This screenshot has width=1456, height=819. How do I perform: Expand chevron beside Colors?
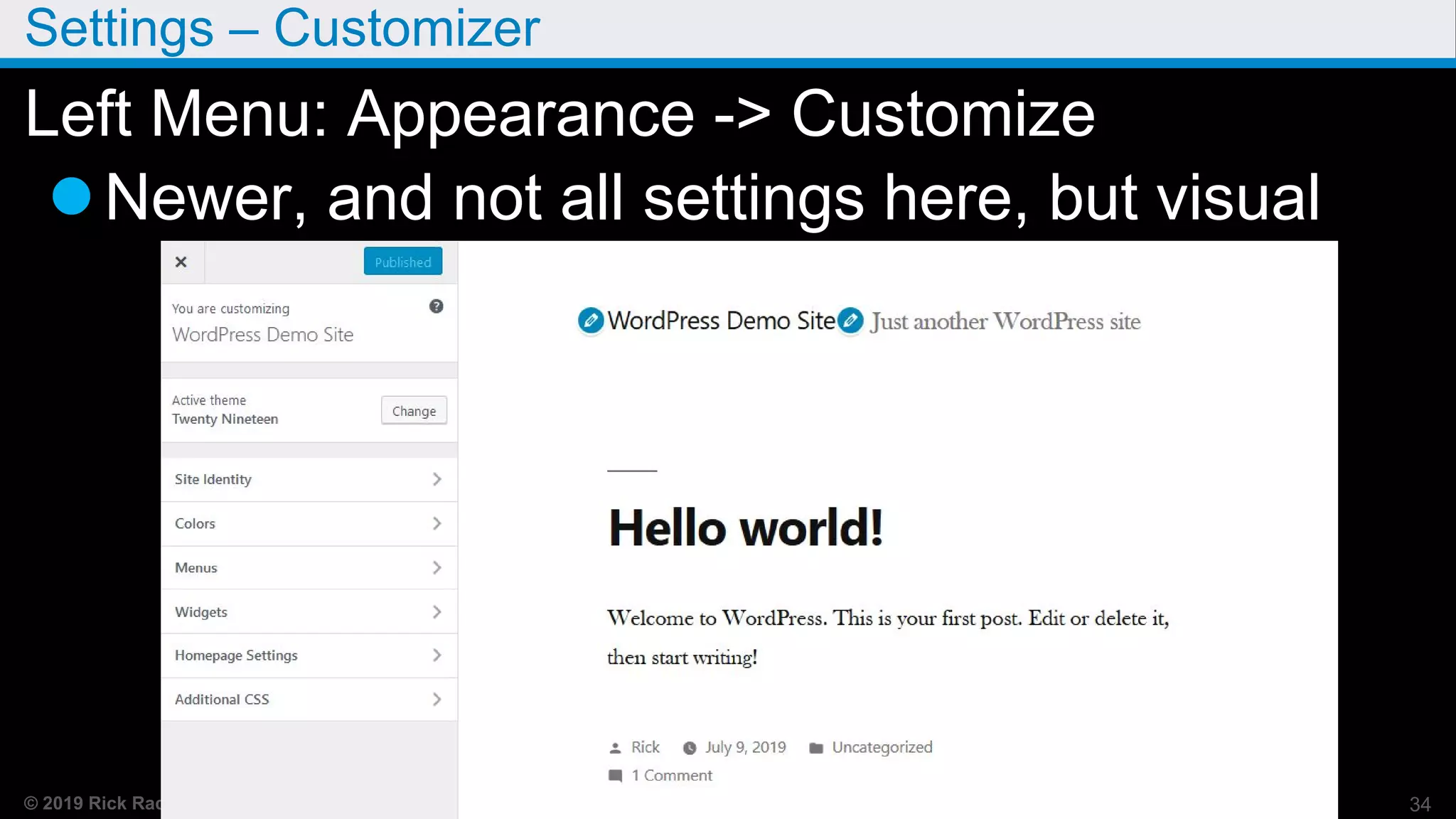pos(437,524)
